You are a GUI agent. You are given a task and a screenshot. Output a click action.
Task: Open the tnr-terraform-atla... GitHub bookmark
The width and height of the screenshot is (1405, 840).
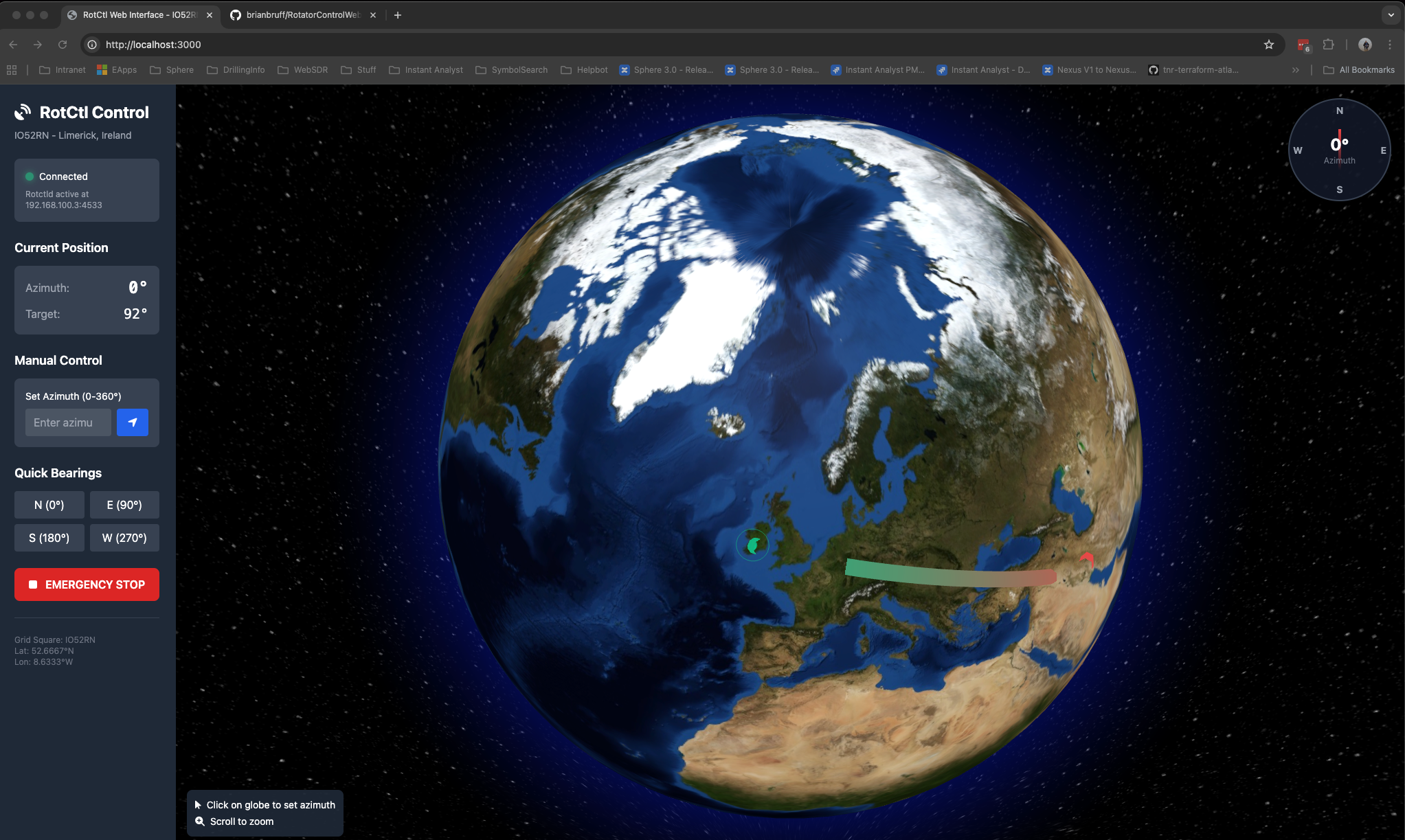(x=1194, y=70)
